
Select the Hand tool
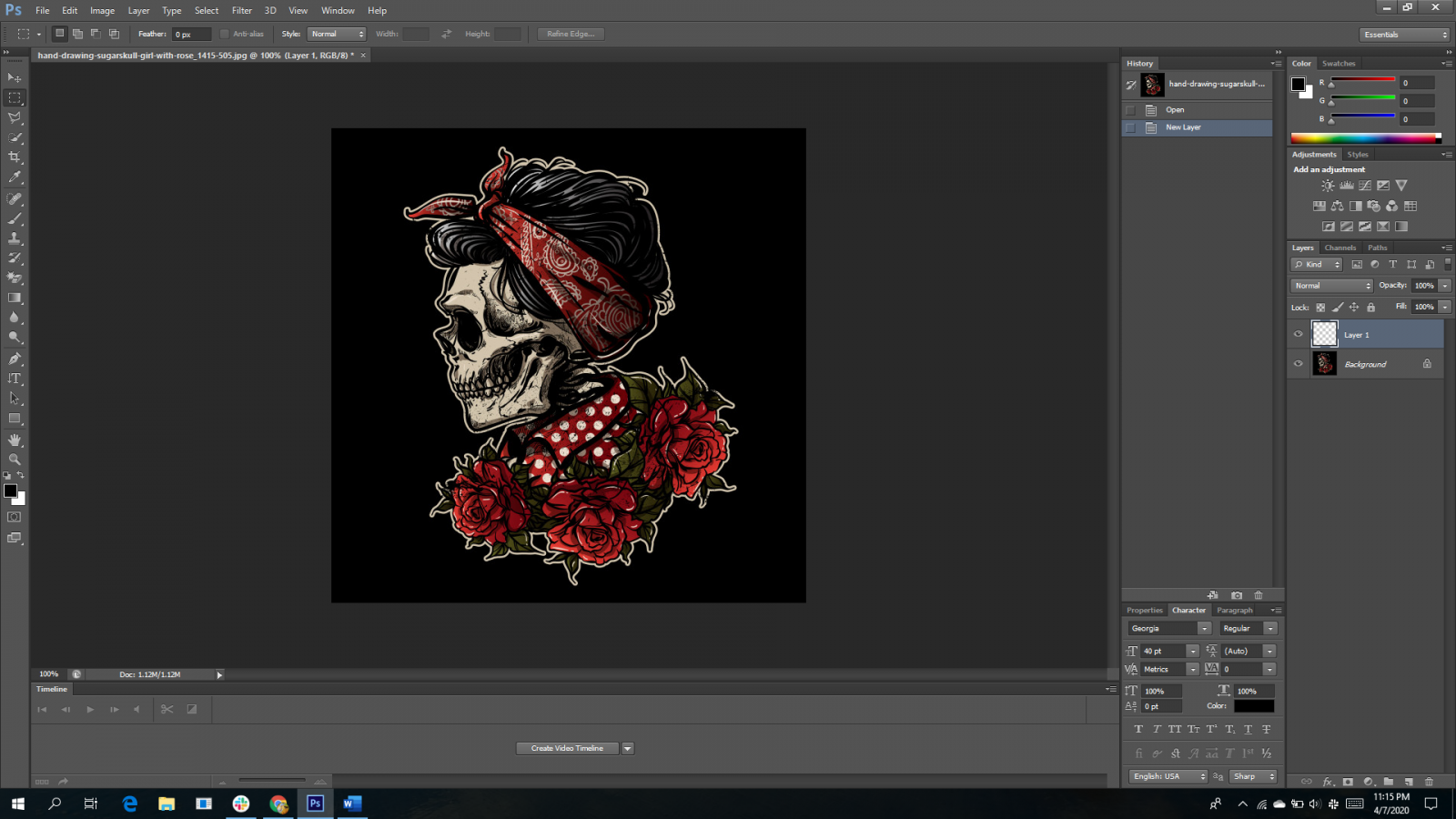[15, 440]
